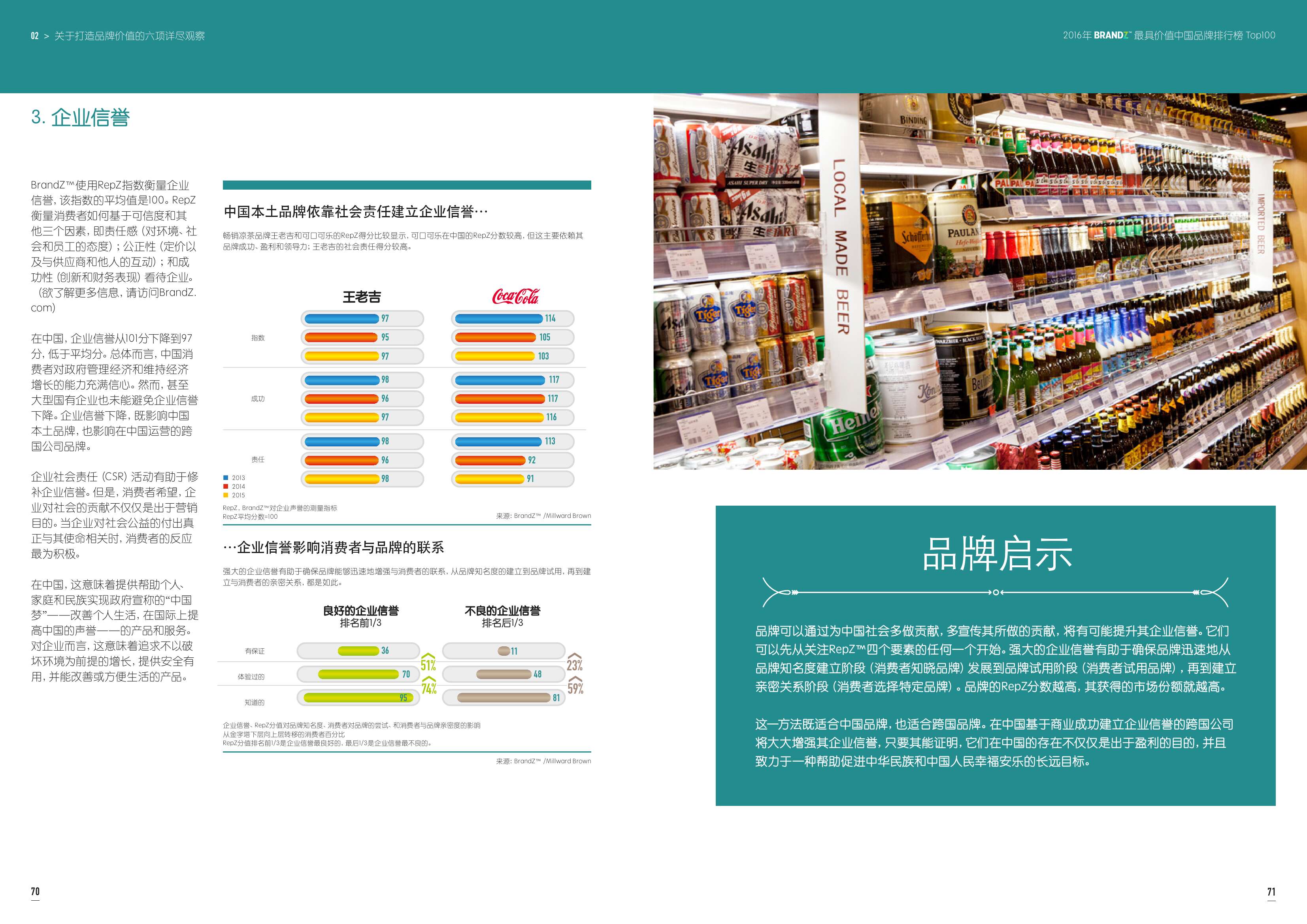The image size is (1307, 924).
Task: Click the 体验过的 row label
Action: point(251,677)
